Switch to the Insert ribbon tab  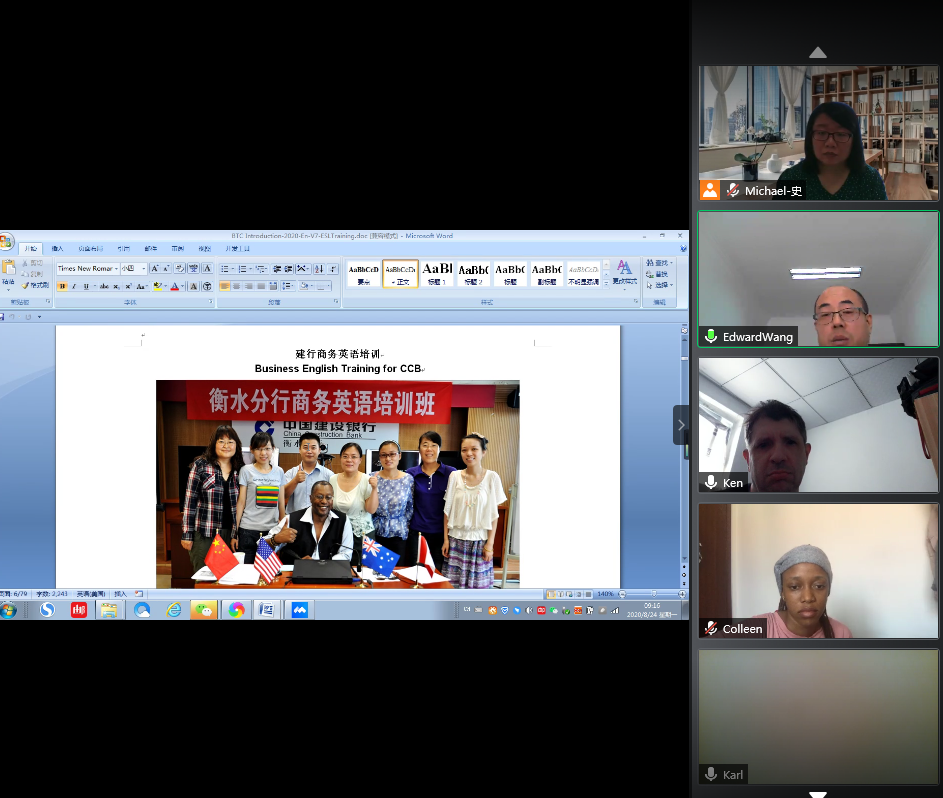coord(57,248)
